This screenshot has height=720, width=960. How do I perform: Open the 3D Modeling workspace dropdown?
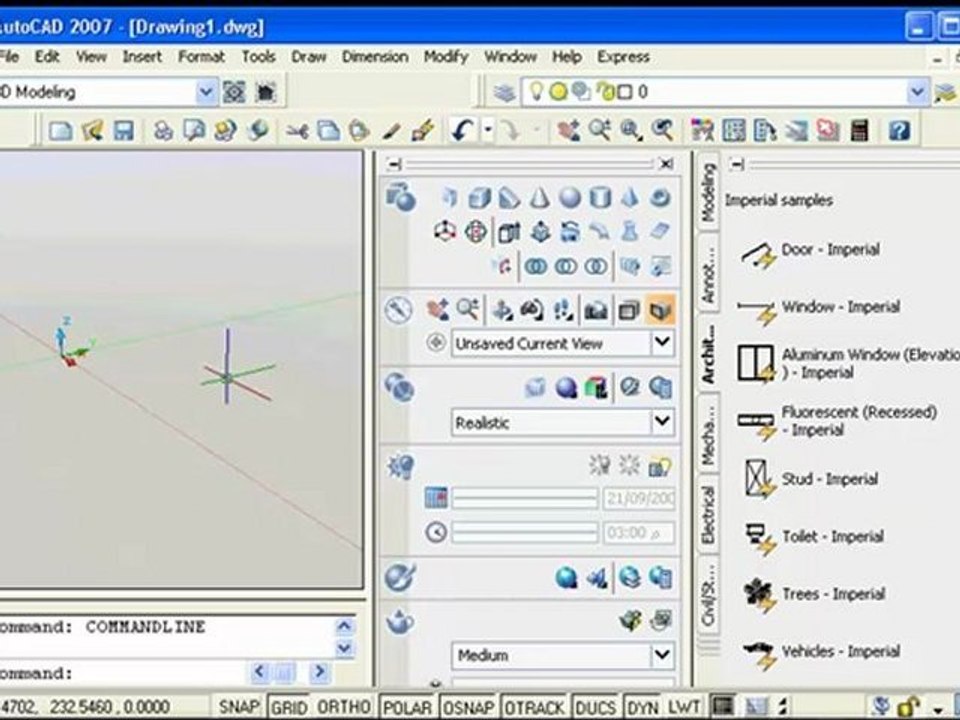[x=206, y=92]
